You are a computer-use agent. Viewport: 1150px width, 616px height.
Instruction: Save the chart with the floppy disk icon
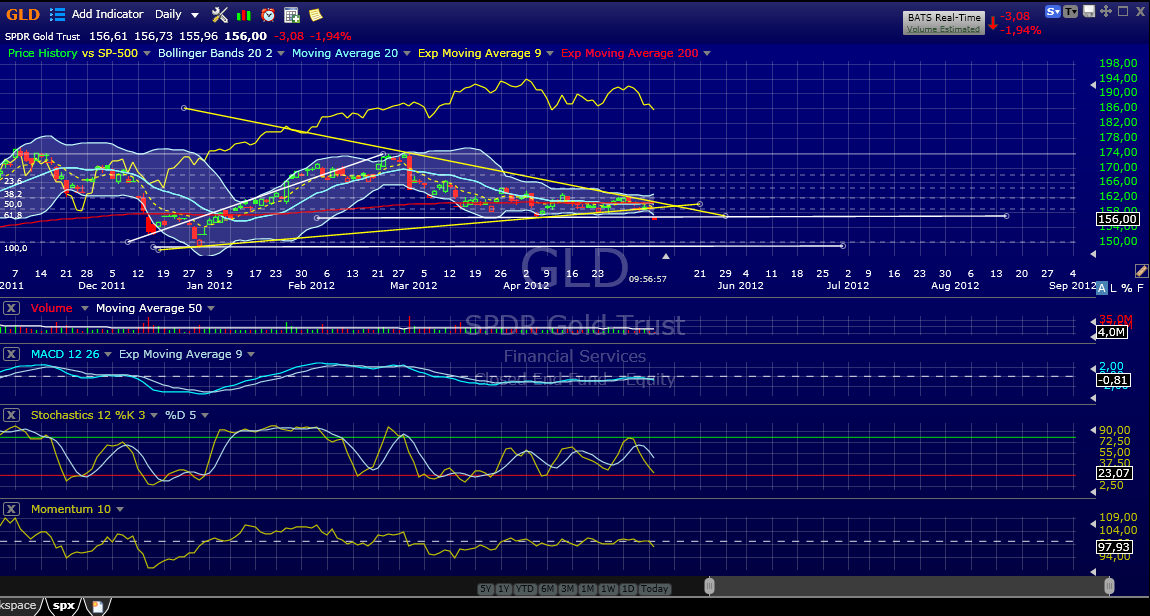pos(1089,11)
